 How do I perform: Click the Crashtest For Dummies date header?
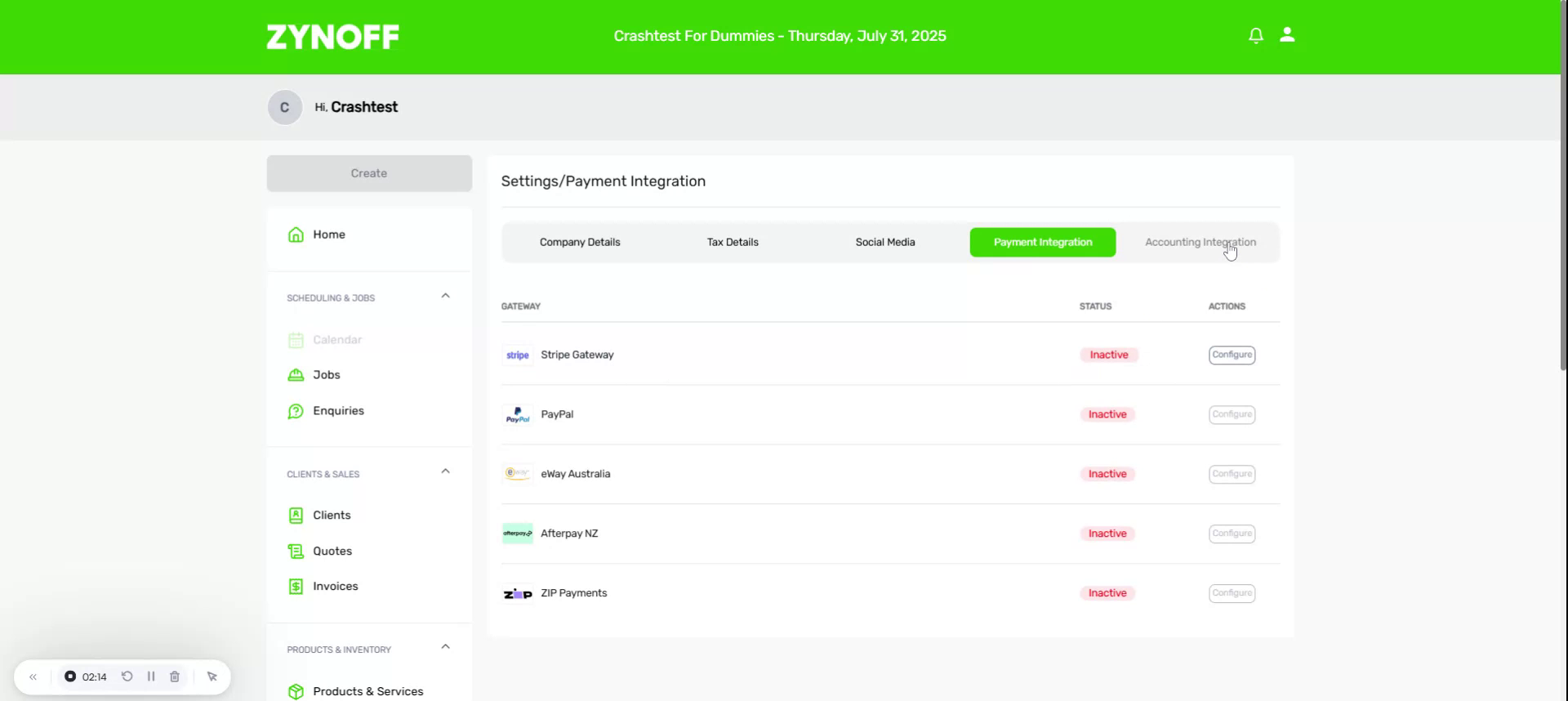780,36
